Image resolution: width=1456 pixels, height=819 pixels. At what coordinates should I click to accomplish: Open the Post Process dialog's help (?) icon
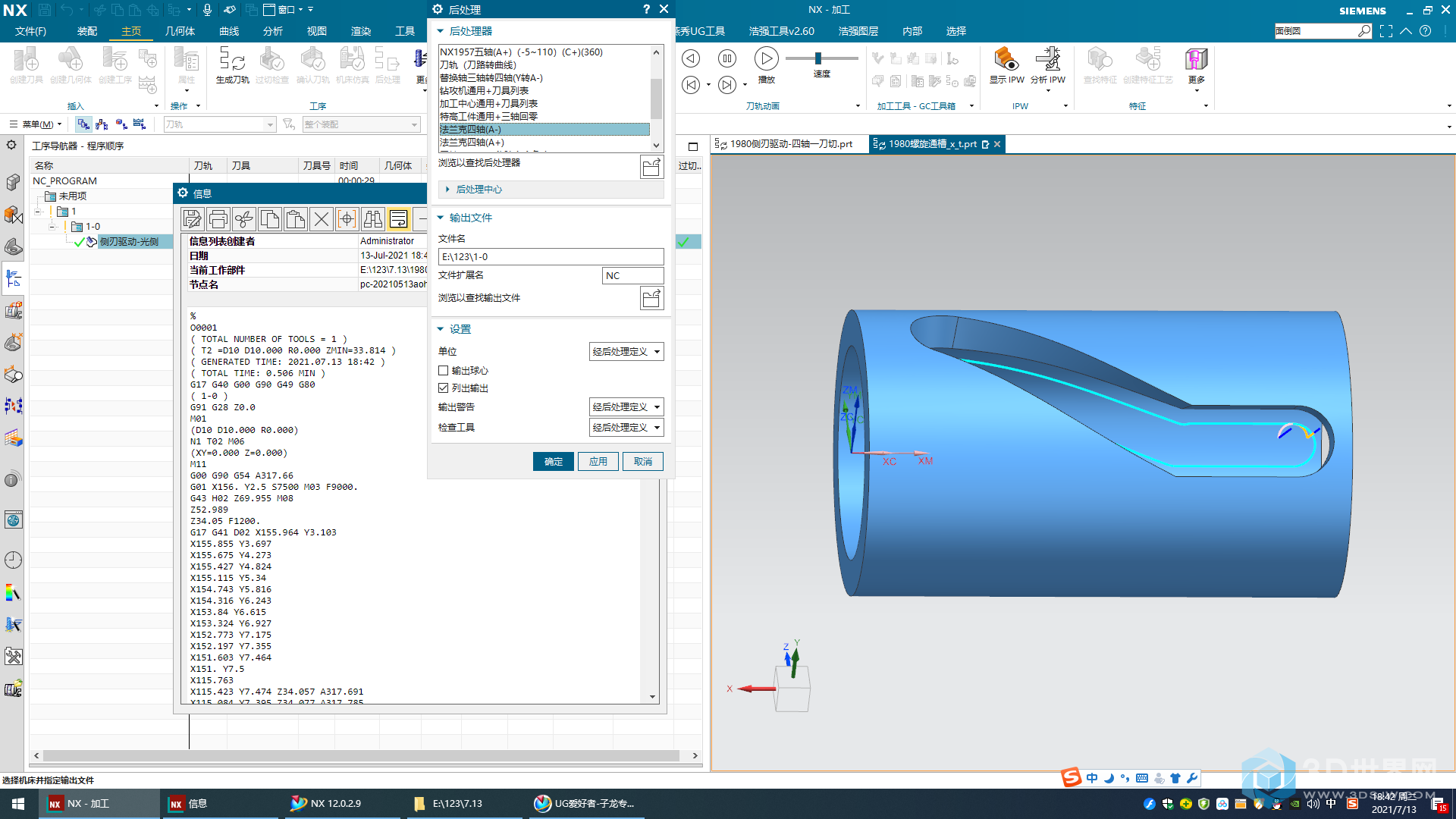[646, 9]
